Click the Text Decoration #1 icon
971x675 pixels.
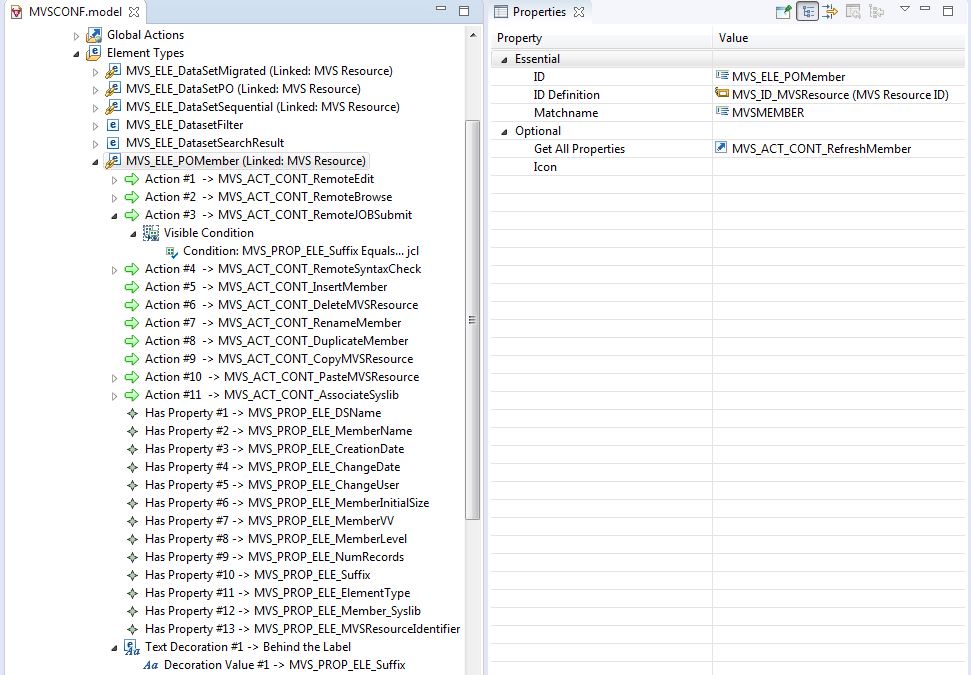pos(132,647)
